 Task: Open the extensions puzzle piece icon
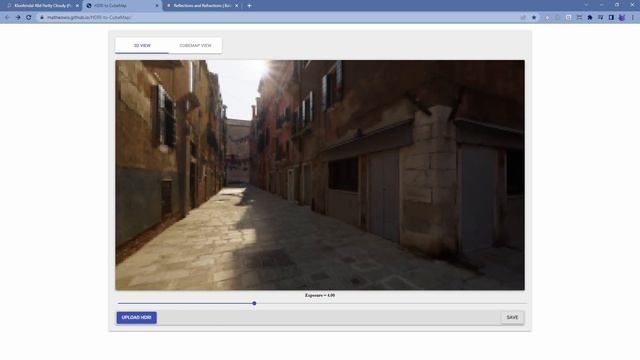pyautogui.click(x=590, y=18)
